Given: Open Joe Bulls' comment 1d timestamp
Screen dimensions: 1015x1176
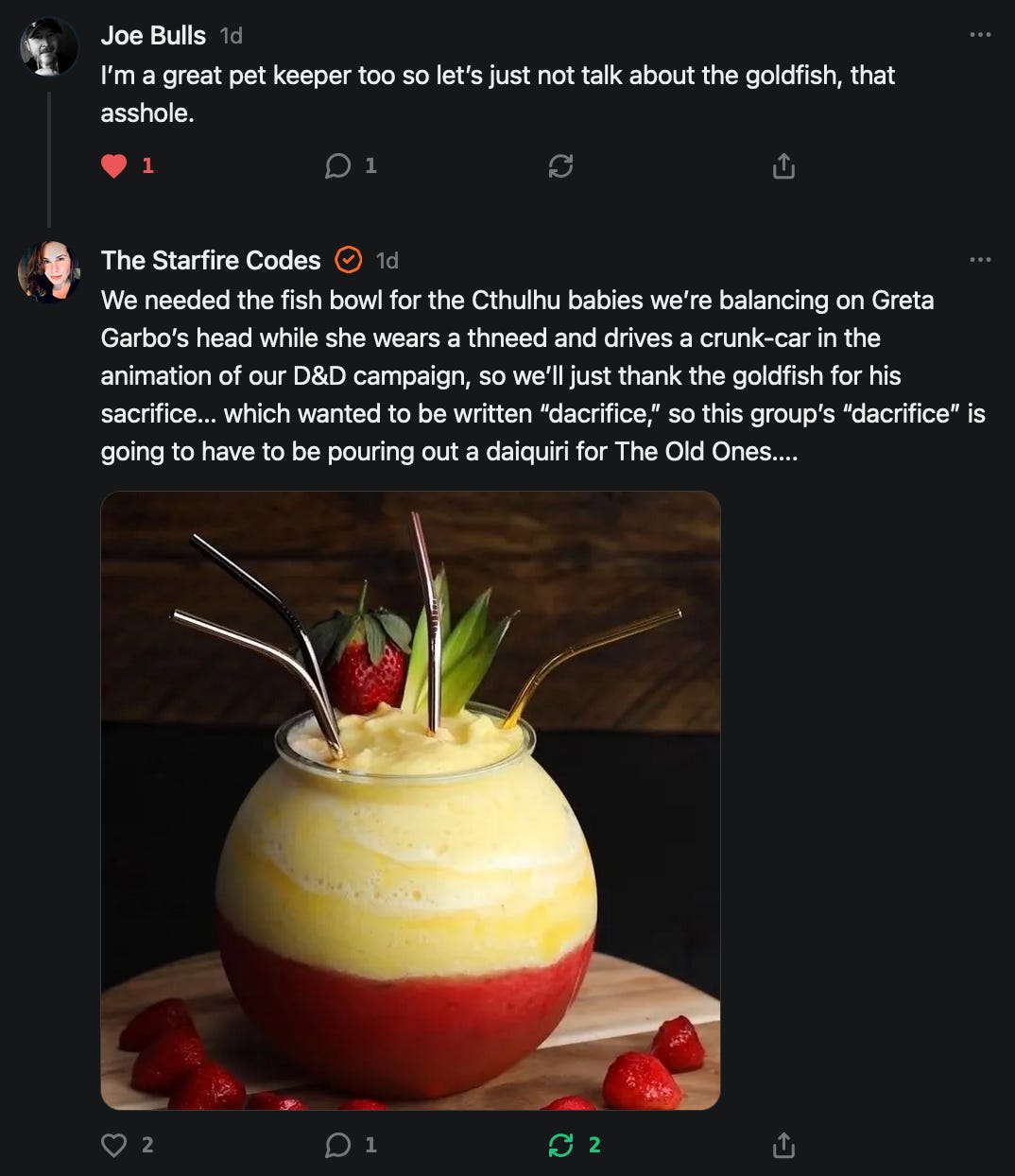Looking at the screenshot, I should 232,36.
